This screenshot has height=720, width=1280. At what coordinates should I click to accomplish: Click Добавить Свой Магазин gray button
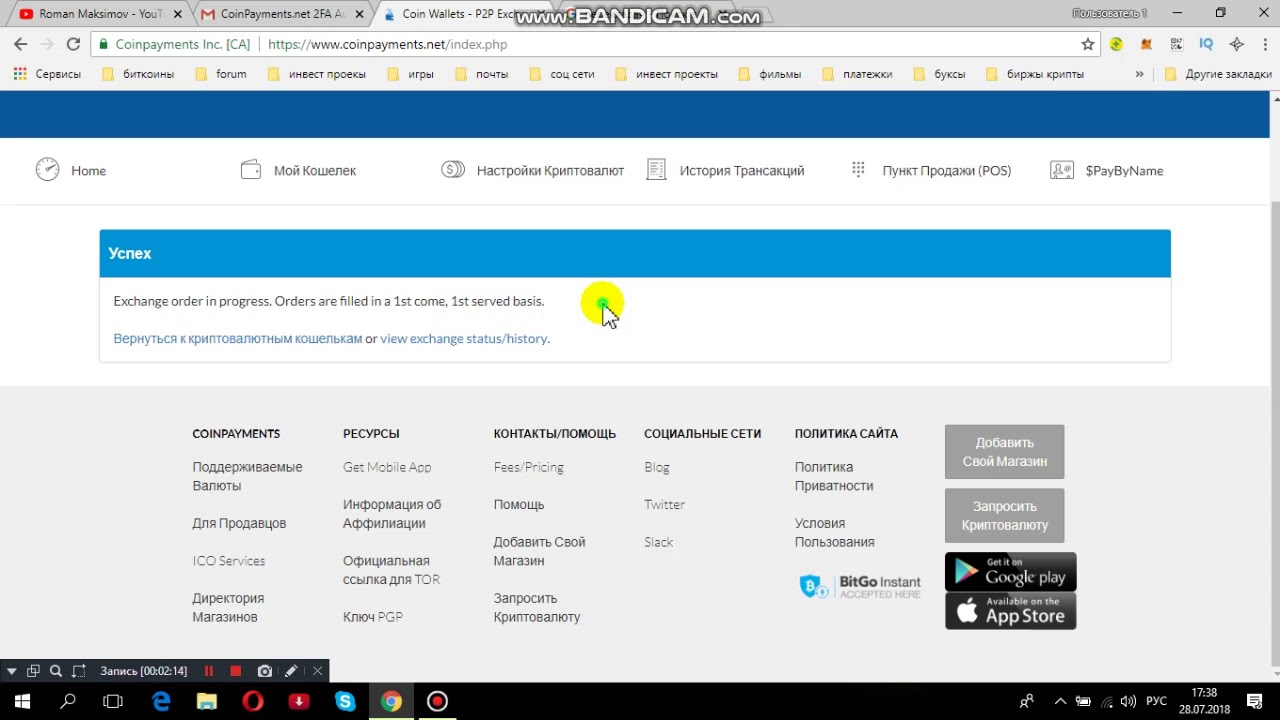pyautogui.click(x=1004, y=452)
